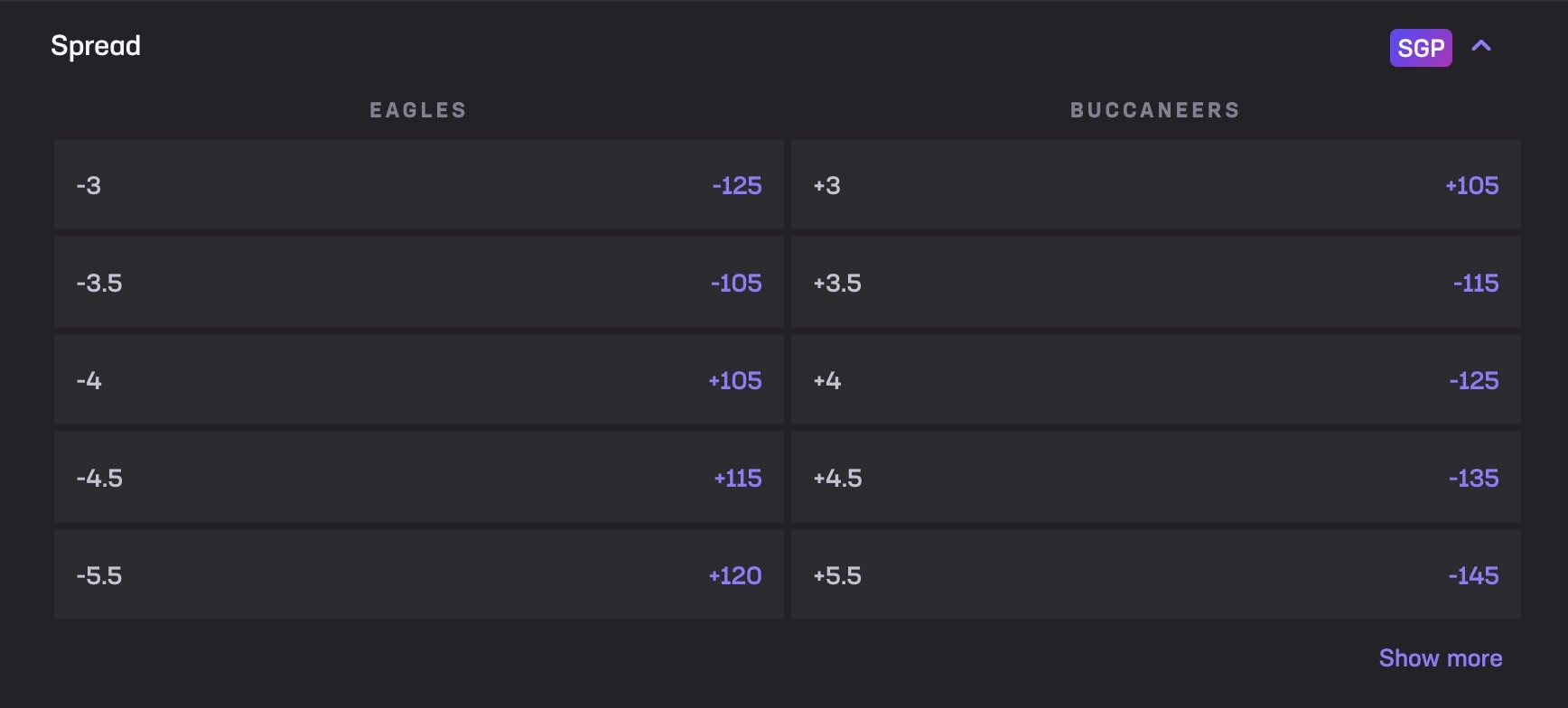The height and width of the screenshot is (708, 1568).
Task: Select Buccaneers +3.5 at -115
Action: point(1155,283)
